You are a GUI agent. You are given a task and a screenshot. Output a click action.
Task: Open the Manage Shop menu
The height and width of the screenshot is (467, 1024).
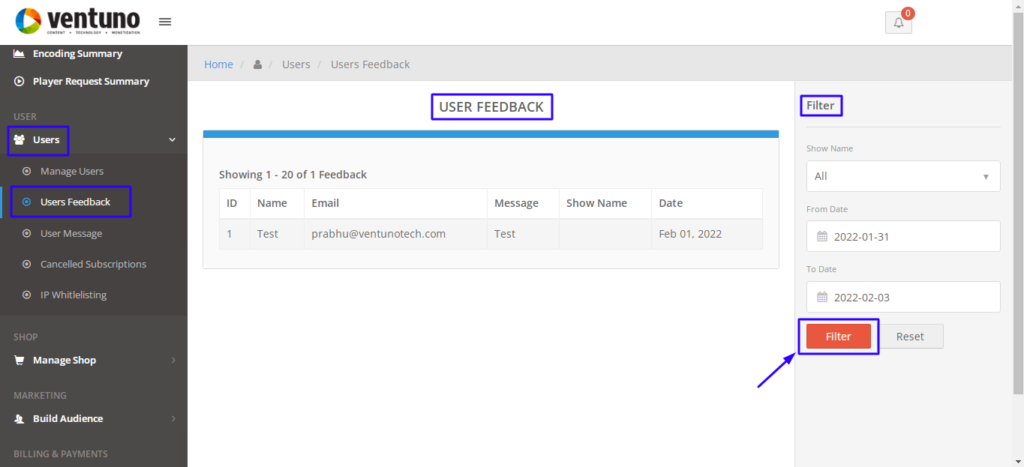65,361
